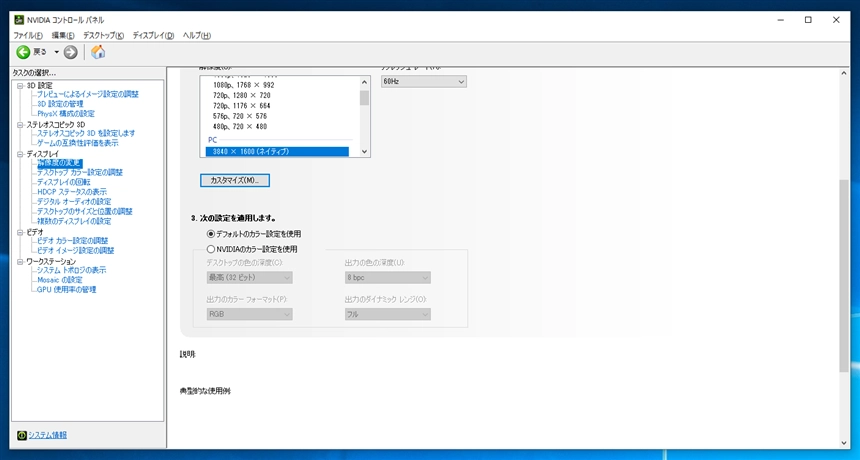The height and width of the screenshot is (460, 860).
Task: Open the ディスプレイ(D) menu
Action: coord(153,36)
